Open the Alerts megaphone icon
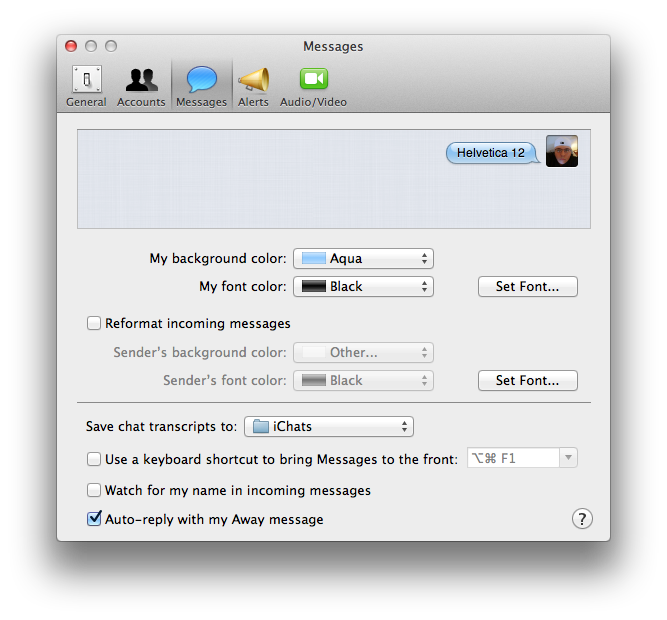 (x=254, y=80)
